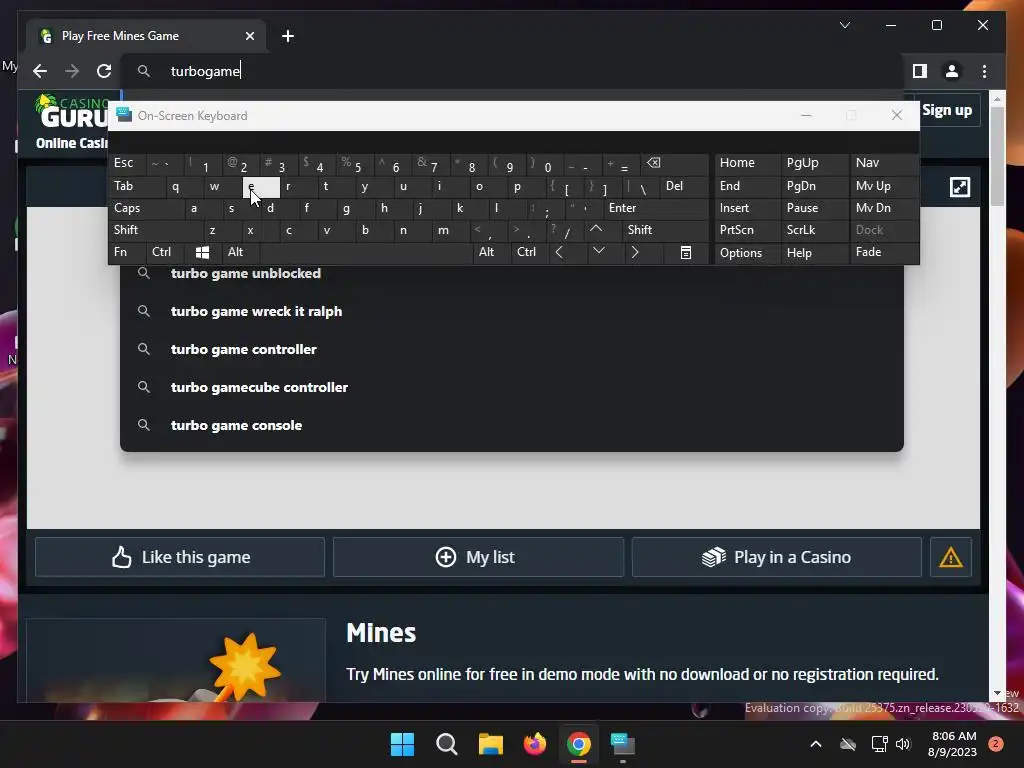
Task: Click the My list button
Action: [478, 557]
